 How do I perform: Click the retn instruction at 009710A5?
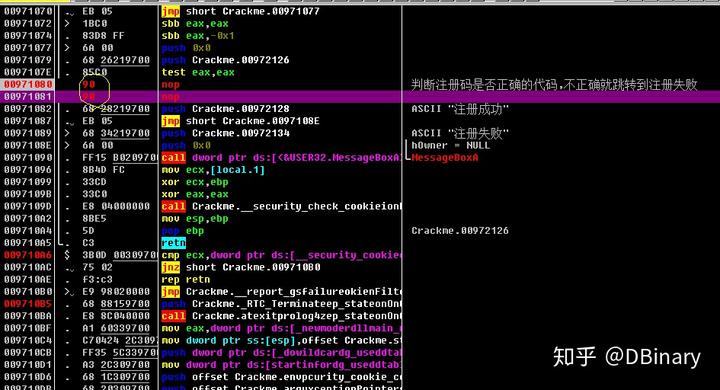174,243
